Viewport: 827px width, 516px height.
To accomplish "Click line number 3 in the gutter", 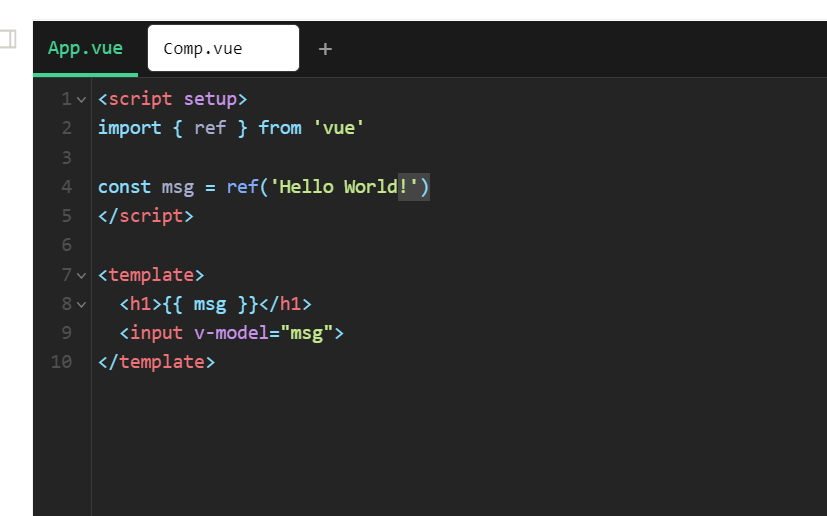I will tap(66, 158).
